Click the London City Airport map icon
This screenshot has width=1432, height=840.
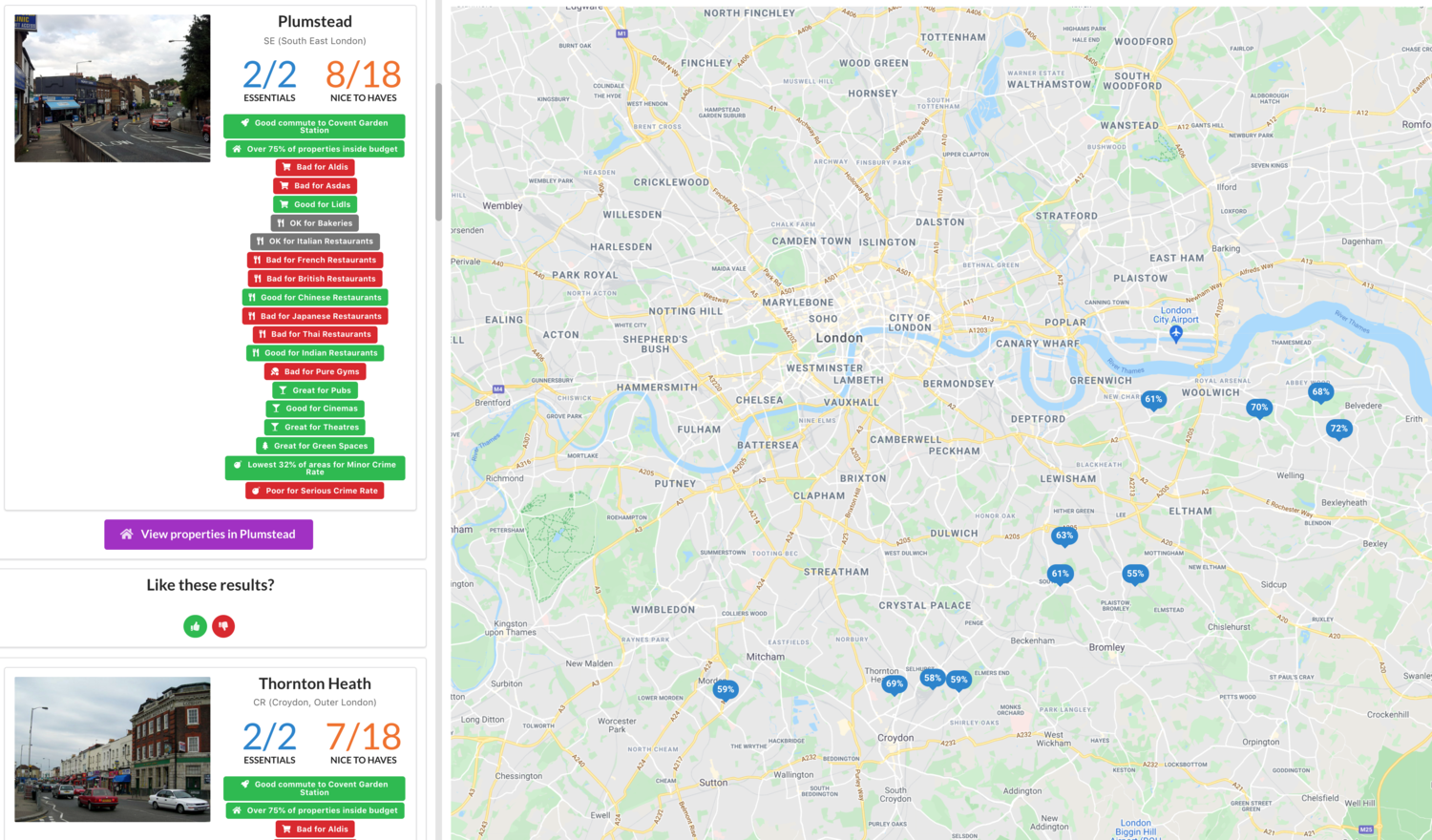click(x=1176, y=333)
